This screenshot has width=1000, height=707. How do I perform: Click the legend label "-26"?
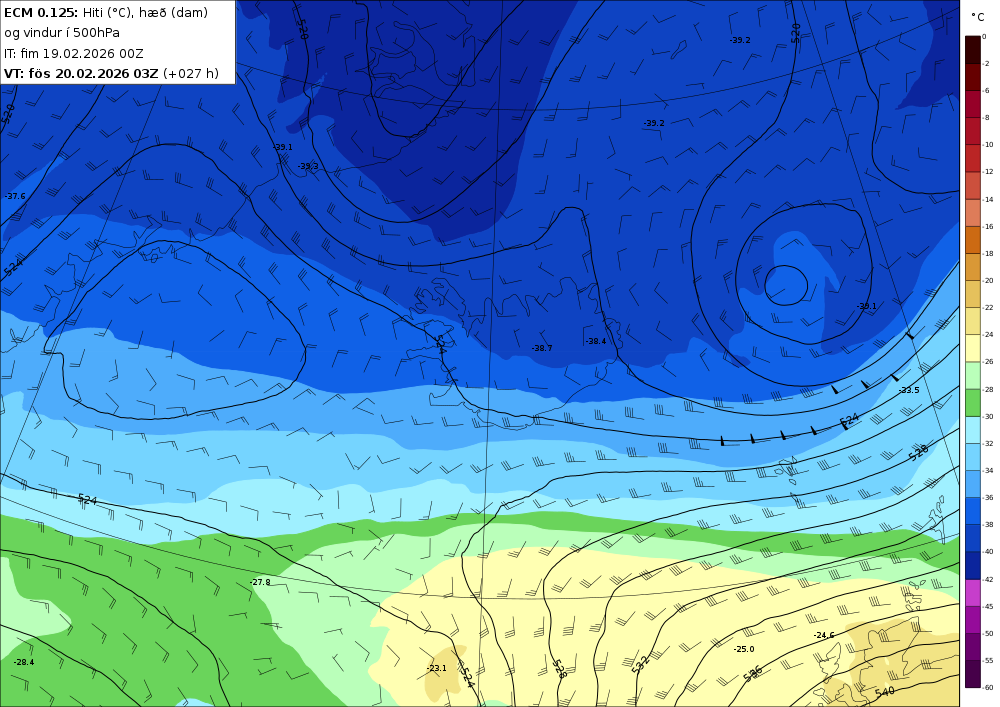(x=988, y=361)
